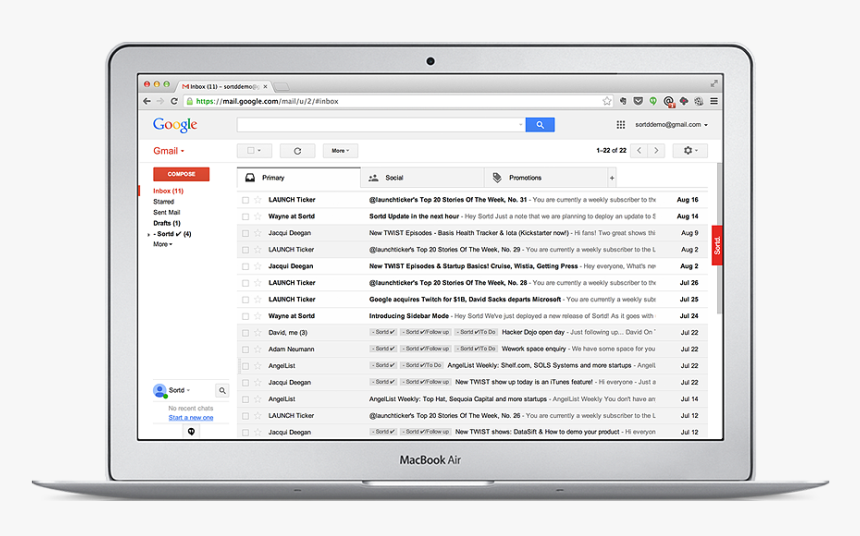Click the chat search magnifier icon

tap(222, 391)
